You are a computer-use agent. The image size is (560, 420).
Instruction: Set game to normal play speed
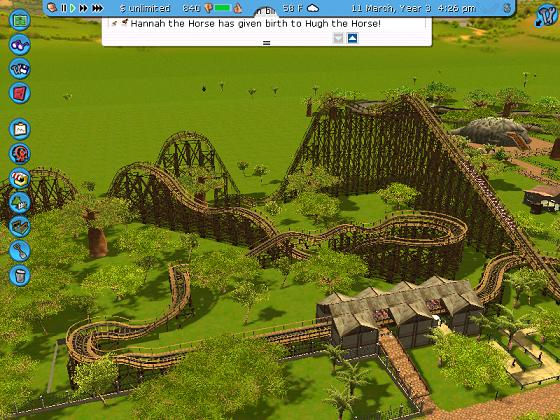[x=73, y=8]
